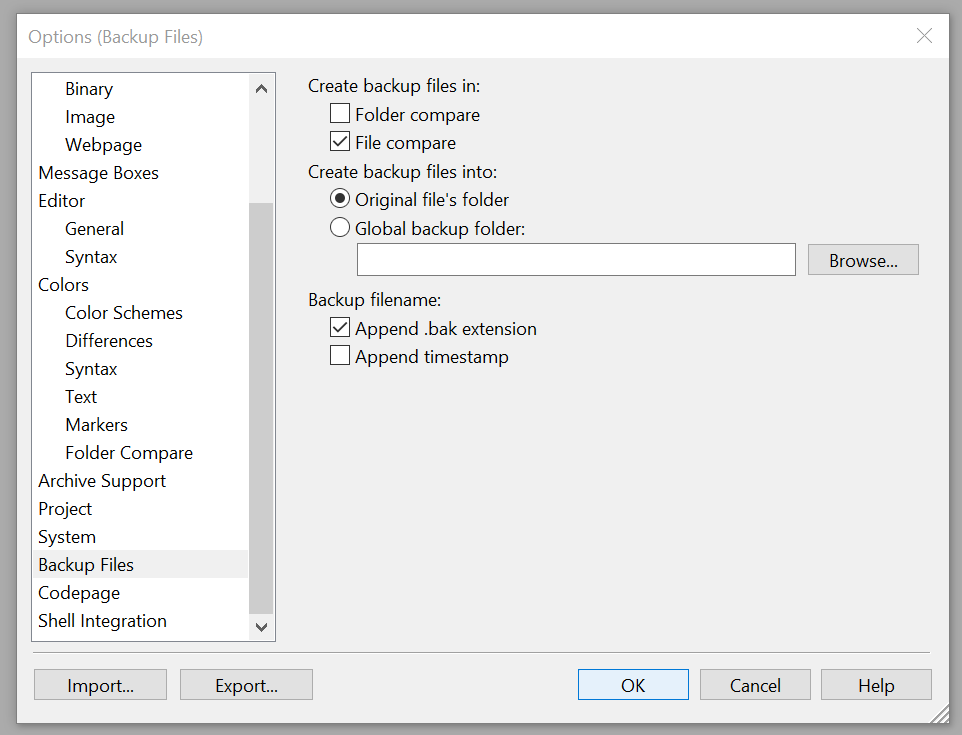This screenshot has width=962, height=735.
Task: Open the Colors category
Action: click(x=63, y=285)
